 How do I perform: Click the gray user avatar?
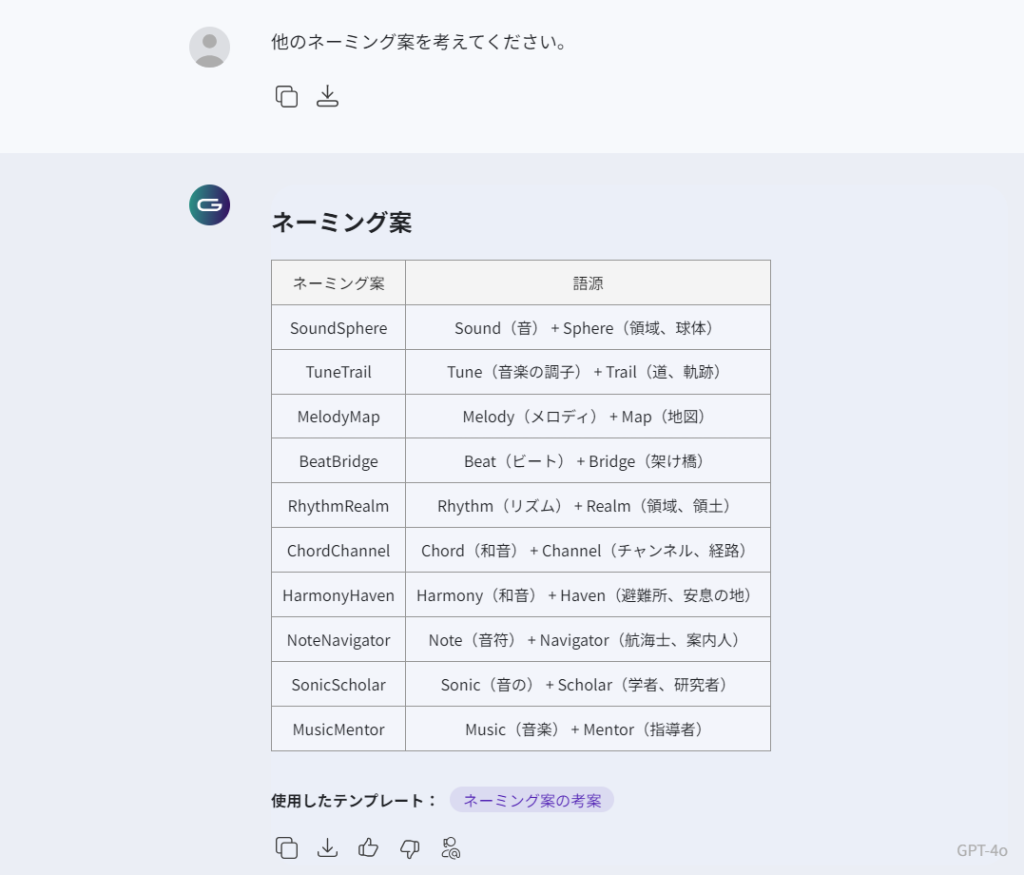coord(210,47)
